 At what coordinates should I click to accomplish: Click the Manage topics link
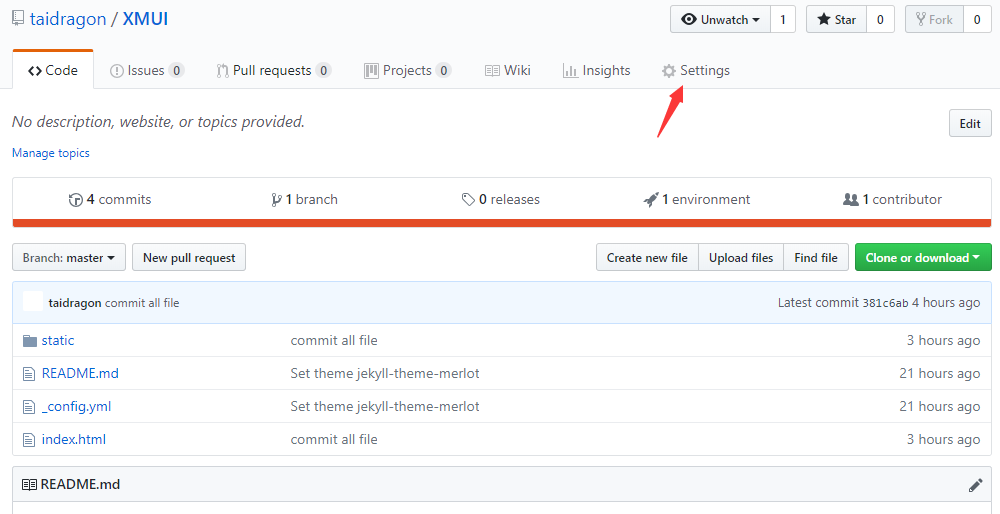click(51, 153)
